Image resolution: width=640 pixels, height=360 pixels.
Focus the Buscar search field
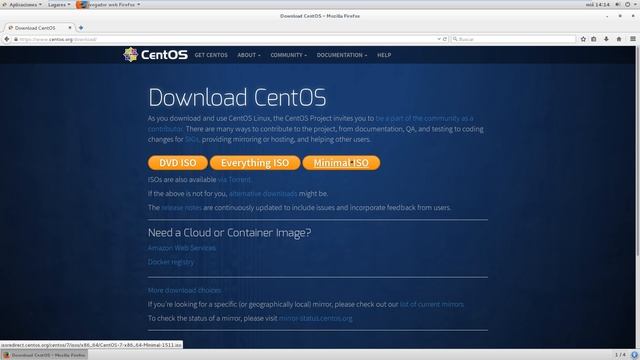pyautogui.click(x=513, y=39)
